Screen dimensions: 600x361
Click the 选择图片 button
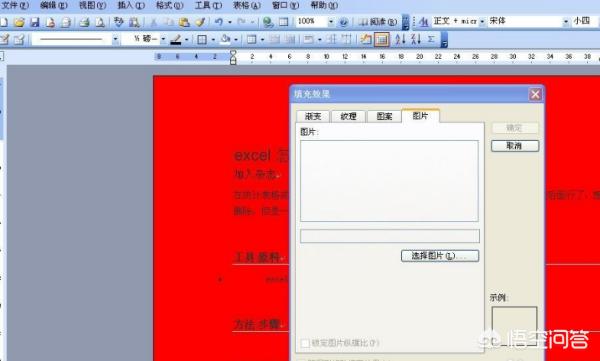(x=440, y=256)
